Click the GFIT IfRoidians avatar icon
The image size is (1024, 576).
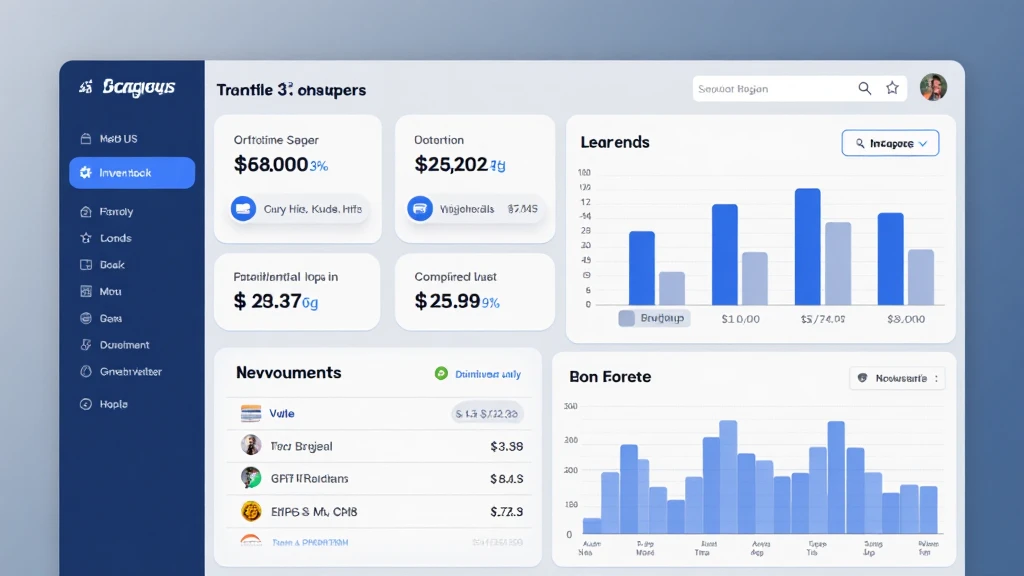click(251, 477)
